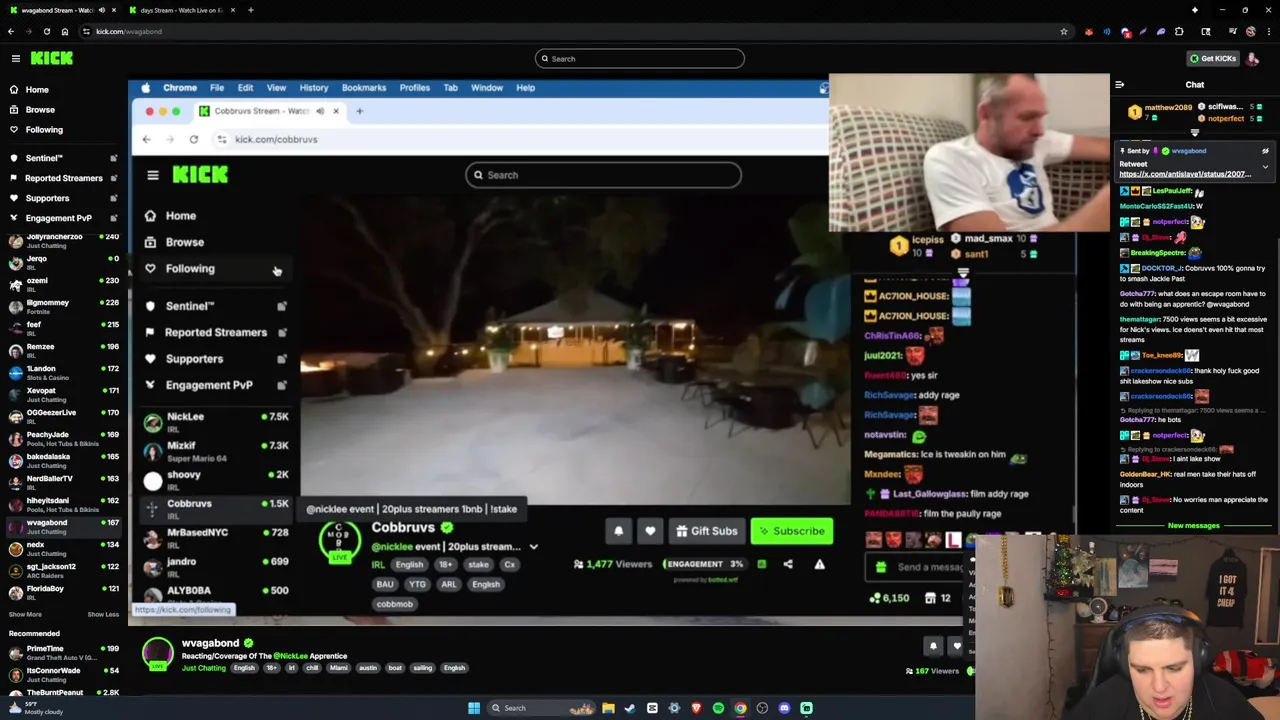Select the Miami tag under stream title
This screenshot has height=720, width=1280.
pyautogui.click(x=338, y=668)
